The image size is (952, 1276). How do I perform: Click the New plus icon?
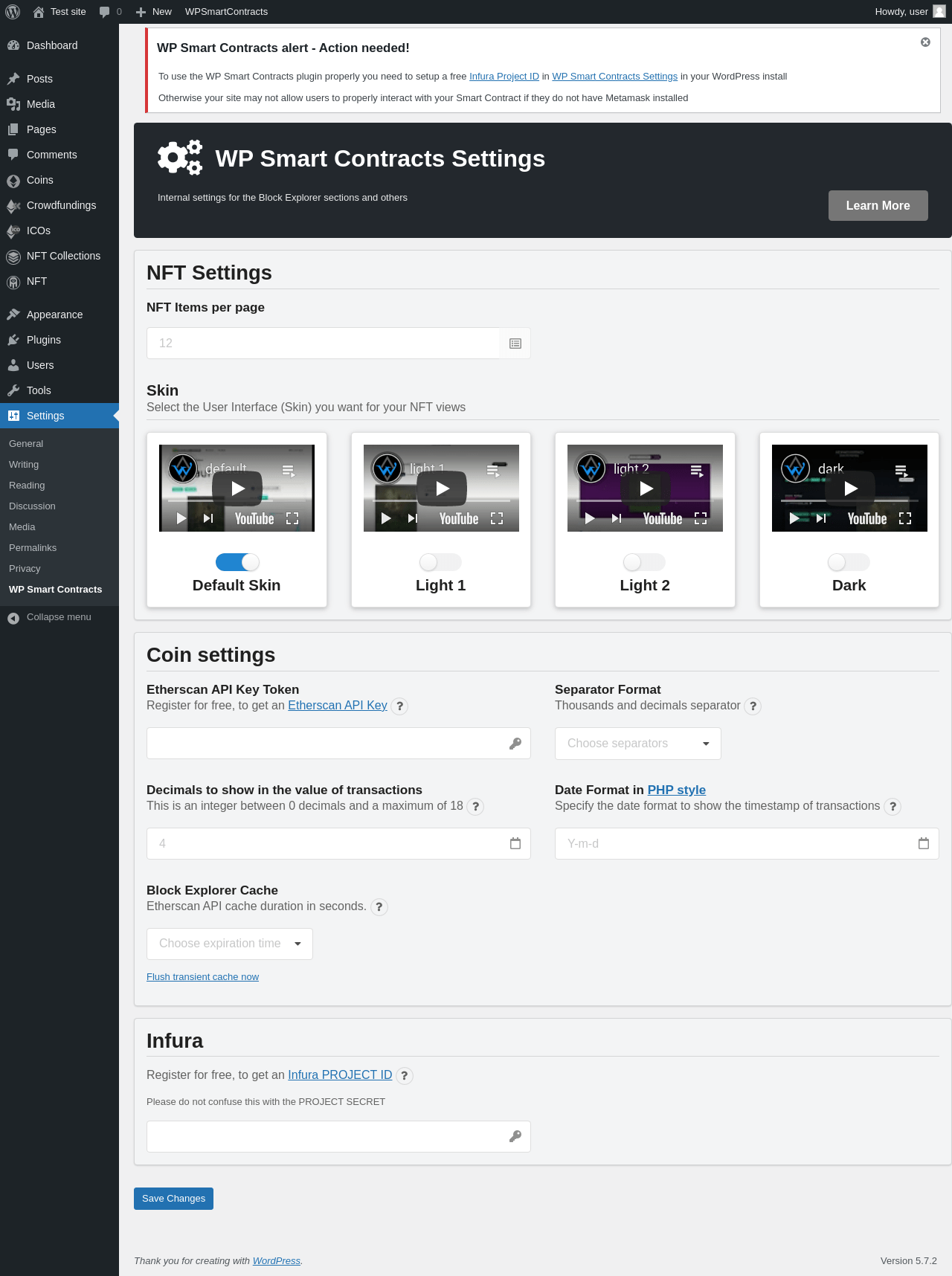click(x=141, y=12)
